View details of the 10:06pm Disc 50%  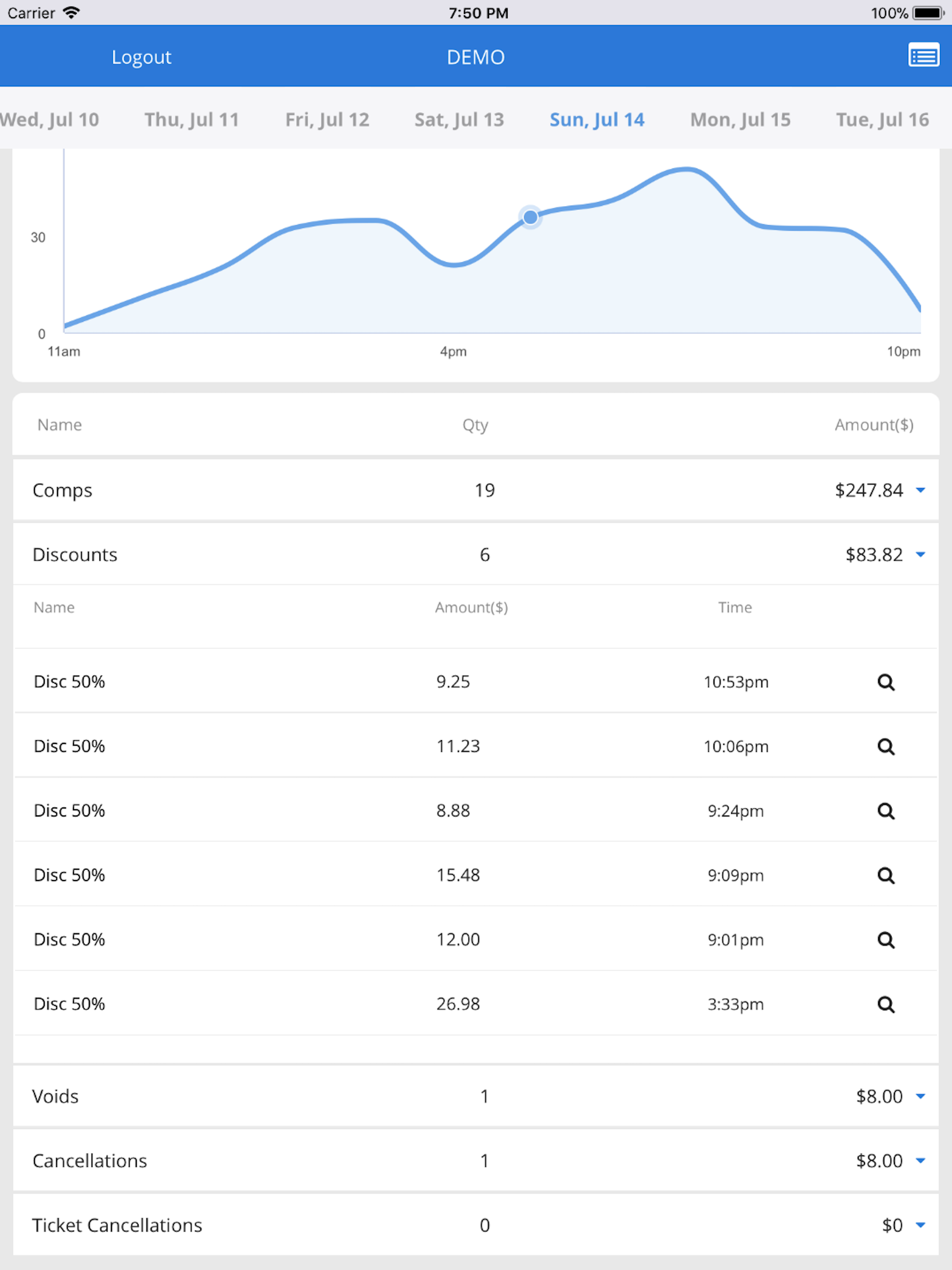[x=886, y=746]
